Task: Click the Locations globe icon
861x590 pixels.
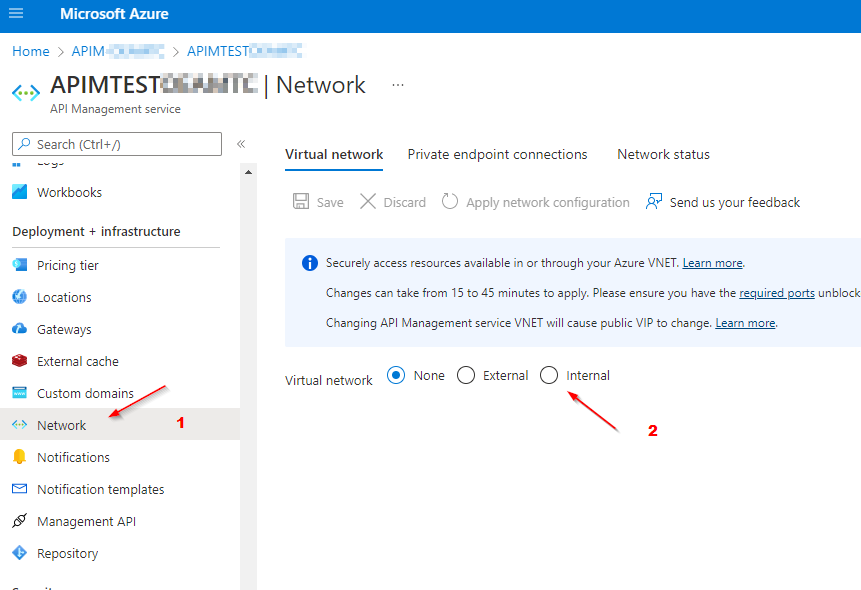Action: 19,297
